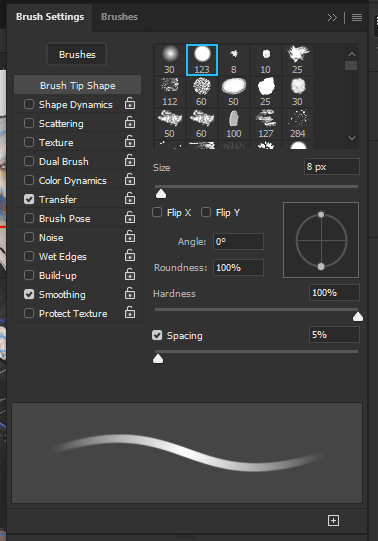Enable the Shape Dynamics checkbox
The width and height of the screenshot is (378, 541).
pyautogui.click(x=29, y=104)
